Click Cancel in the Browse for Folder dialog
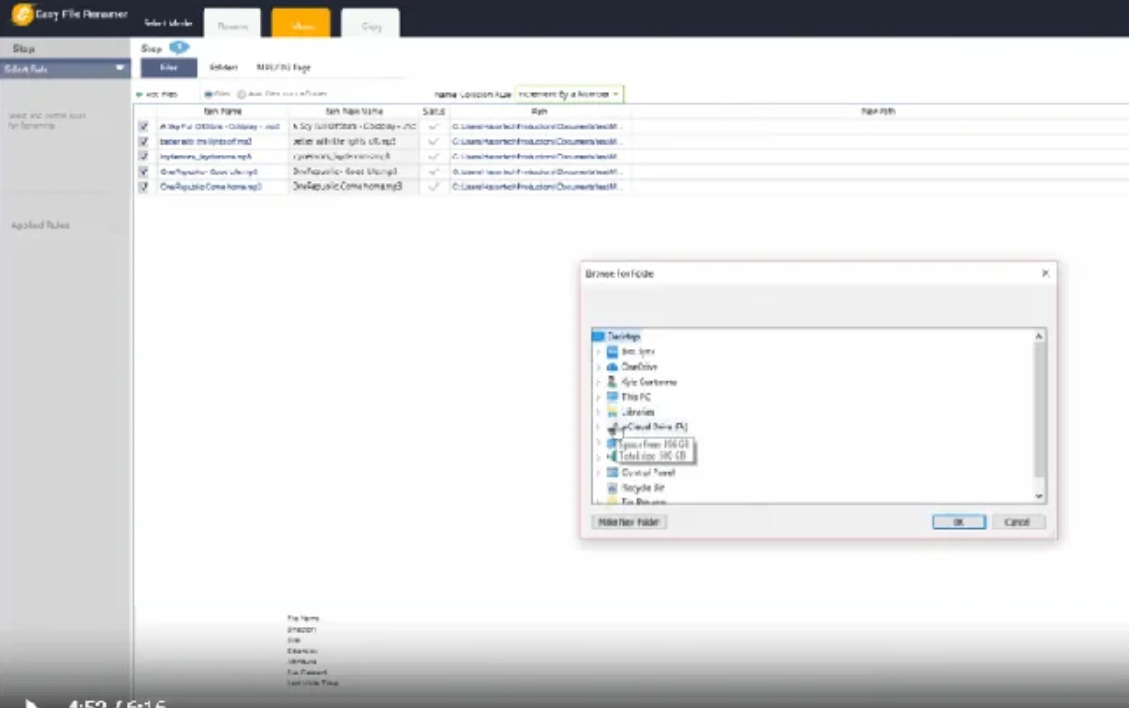This screenshot has width=1129, height=708. (x=1017, y=522)
